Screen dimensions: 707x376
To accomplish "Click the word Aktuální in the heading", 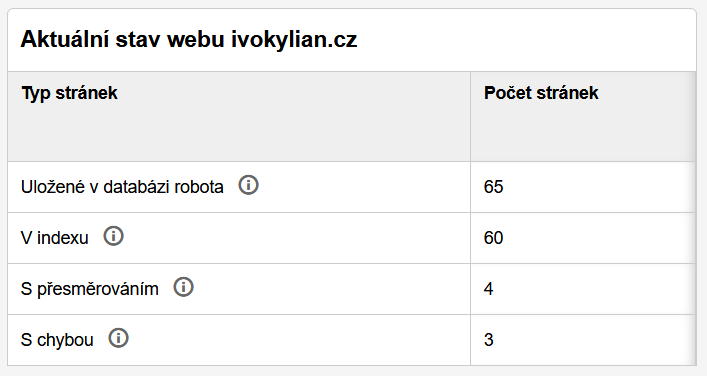I will [x=64, y=39].
